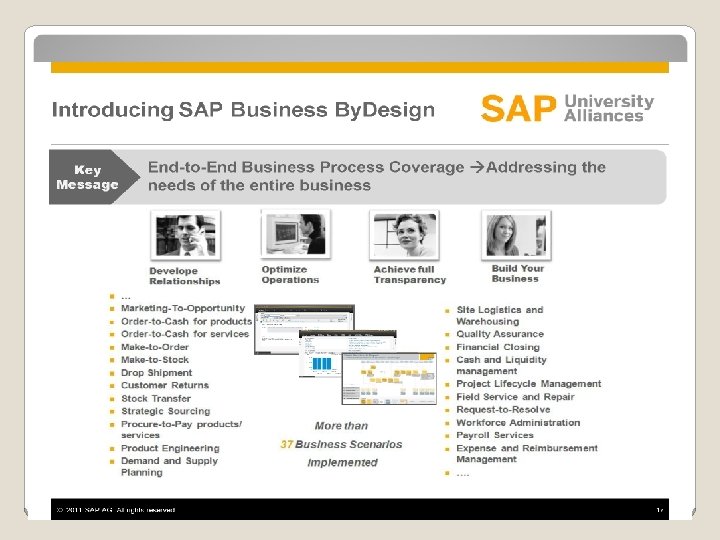The width and height of the screenshot is (720, 540).
Task: Click the Make-to-Stock item
Action: click(x=155, y=360)
